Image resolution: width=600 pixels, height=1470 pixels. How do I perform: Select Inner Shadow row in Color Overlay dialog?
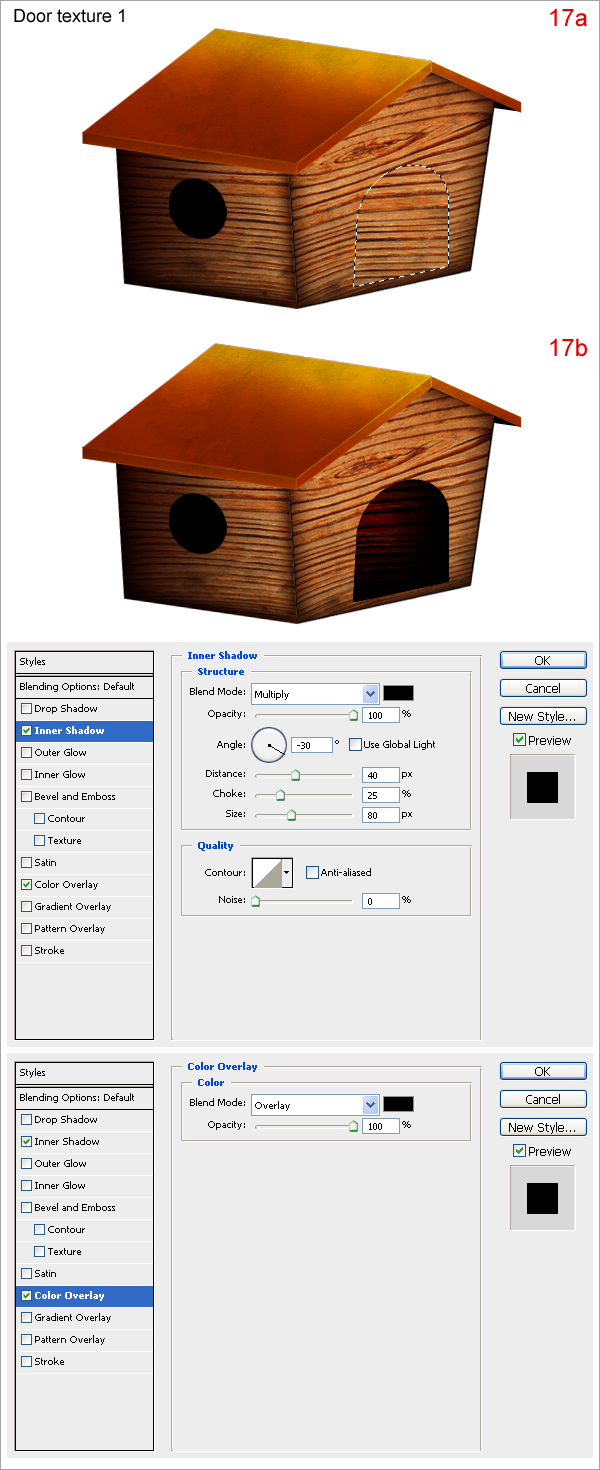[x=85, y=1142]
